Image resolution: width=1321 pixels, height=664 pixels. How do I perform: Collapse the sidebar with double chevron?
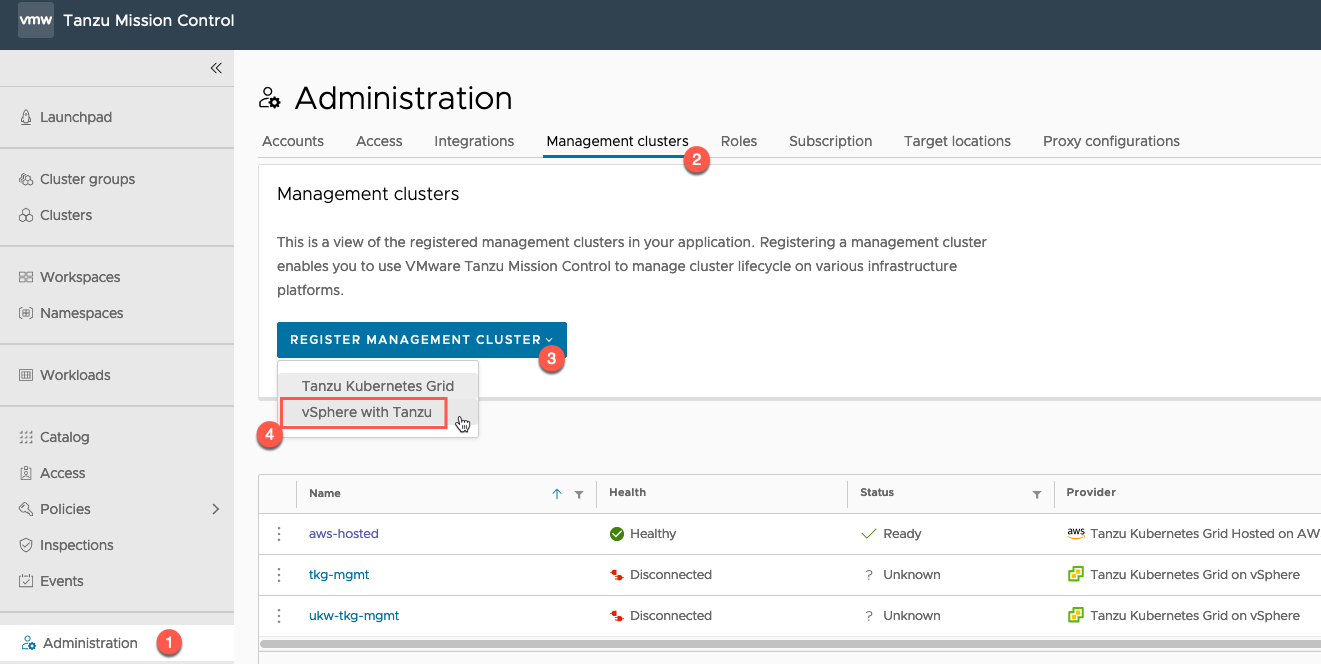point(216,68)
